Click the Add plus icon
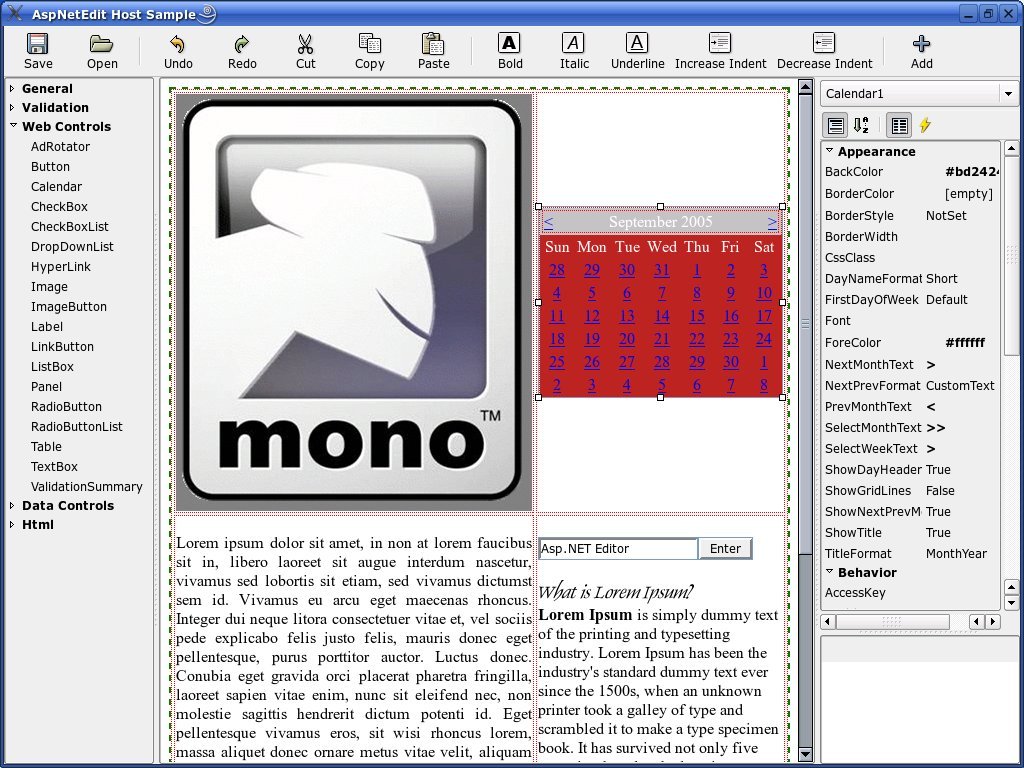Image resolution: width=1024 pixels, height=768 pixels. pos(921,44)
